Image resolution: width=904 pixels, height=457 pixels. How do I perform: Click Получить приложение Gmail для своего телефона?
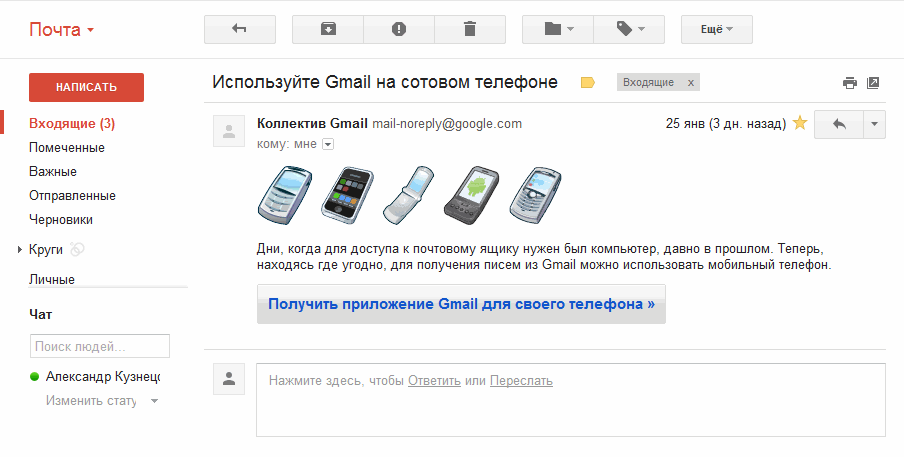pos(461,304)
